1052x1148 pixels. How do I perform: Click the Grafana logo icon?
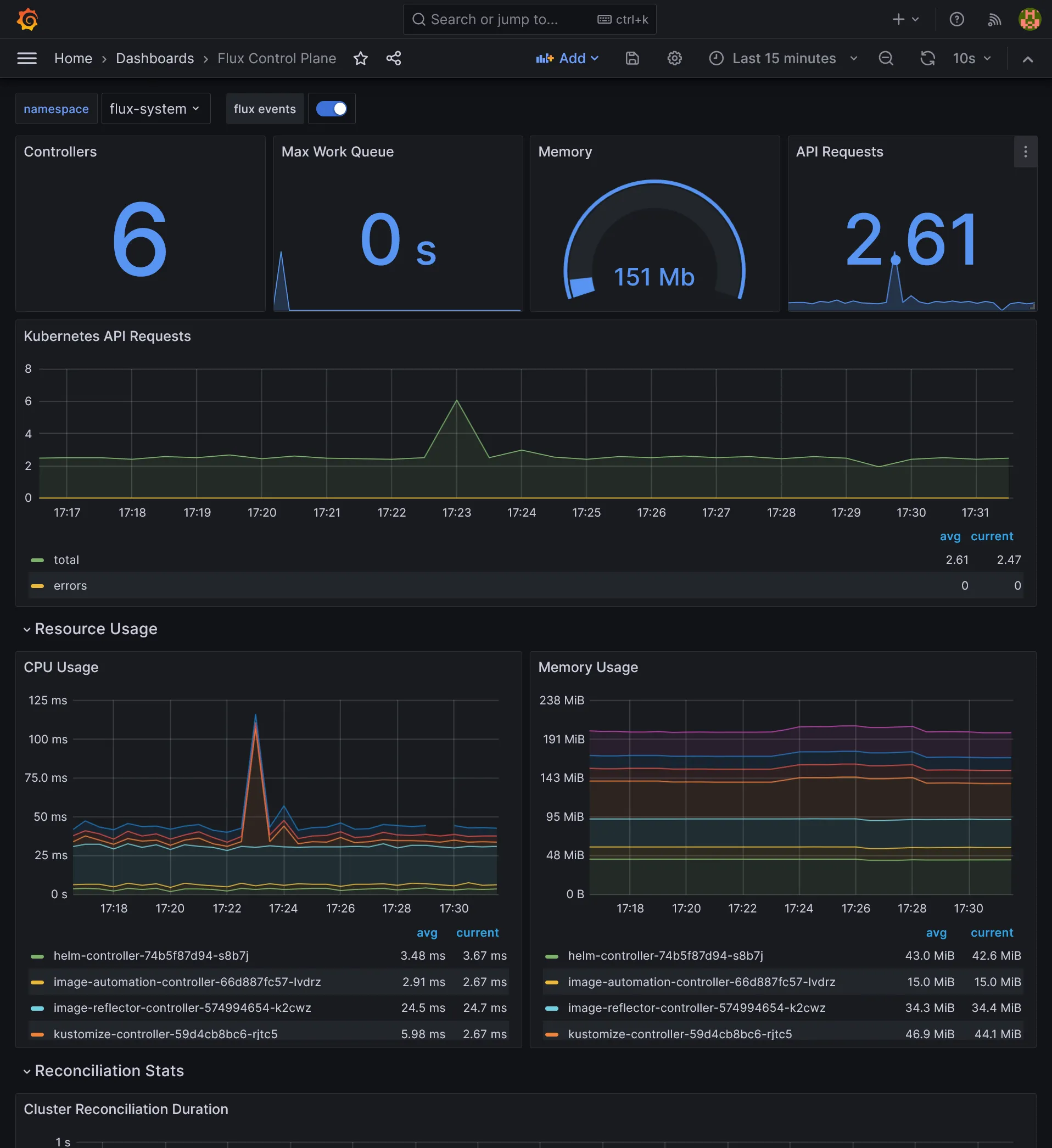(27, 19)
